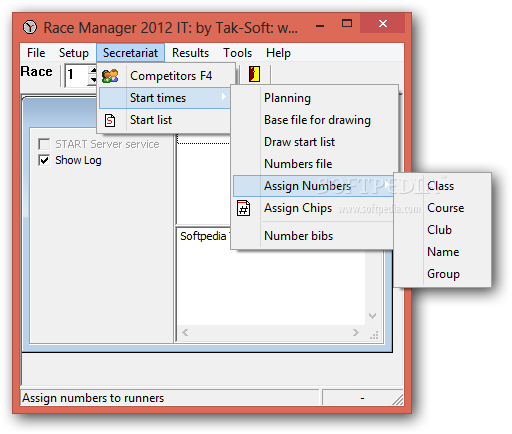The height and width of the screenshot is (434, 512).
Task: Assign numbers by Class
Action: coord(442,186)
